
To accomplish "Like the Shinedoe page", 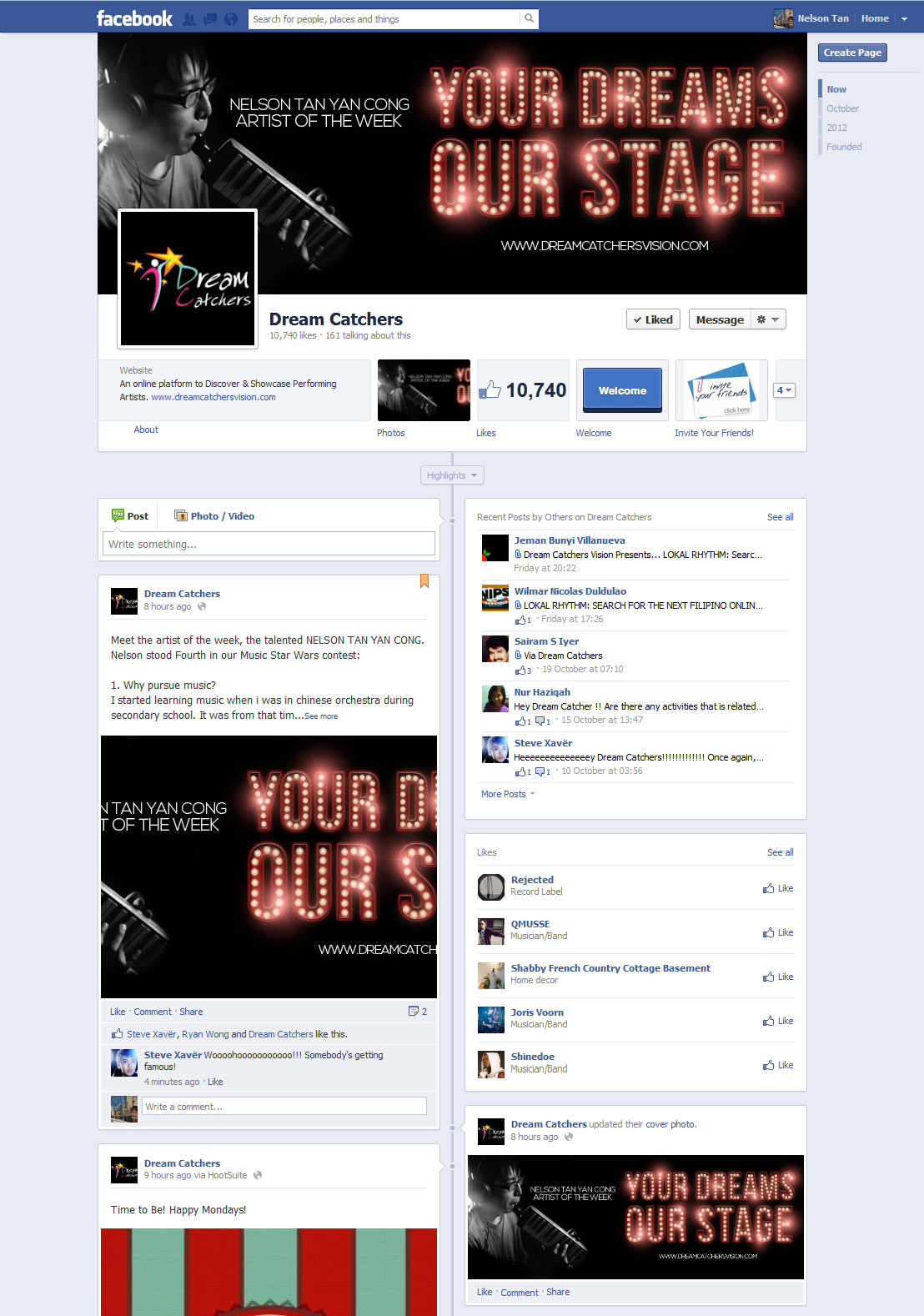I will (778, 1065).
